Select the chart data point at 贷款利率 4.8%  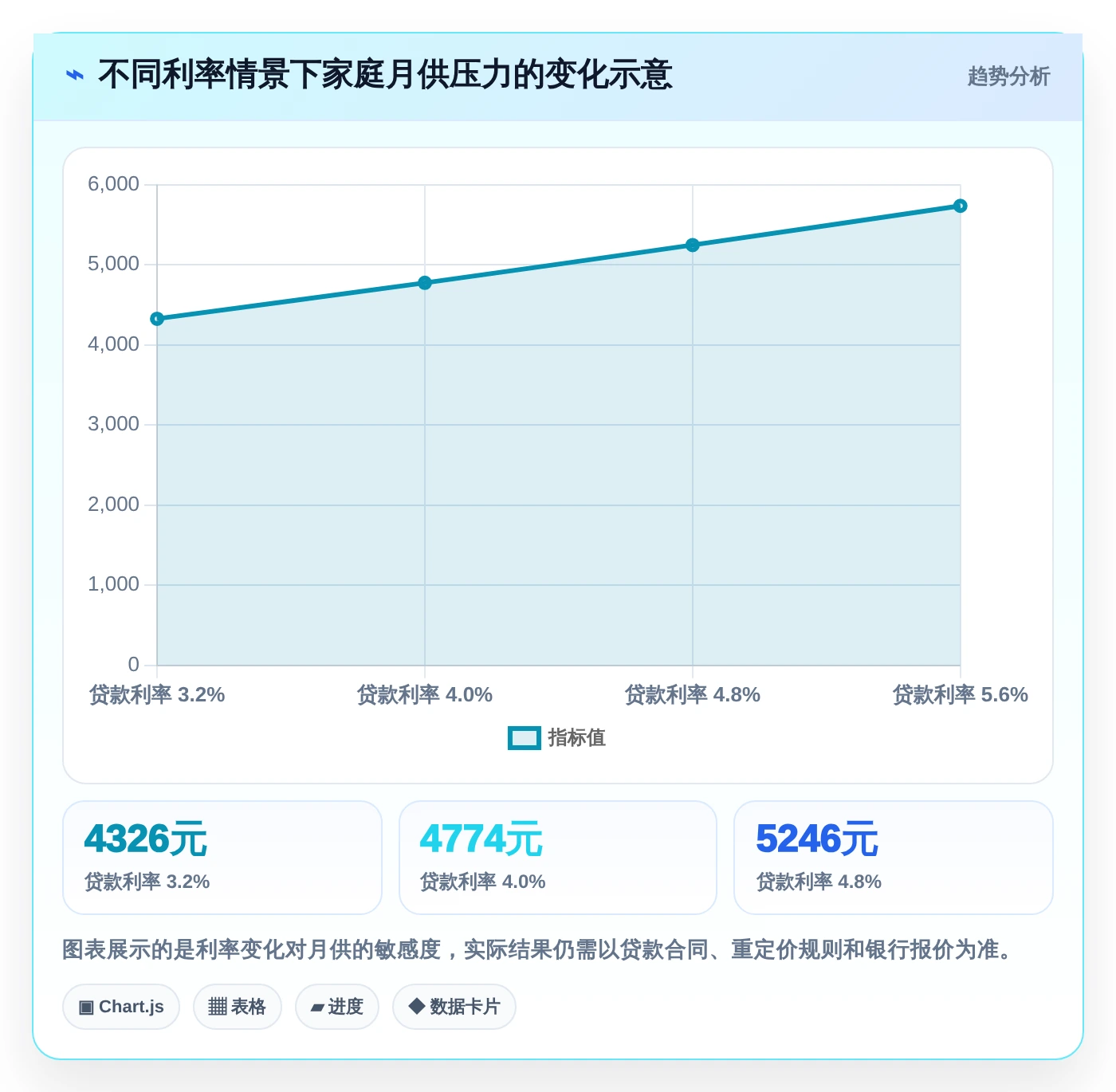(x=693, y=245)
